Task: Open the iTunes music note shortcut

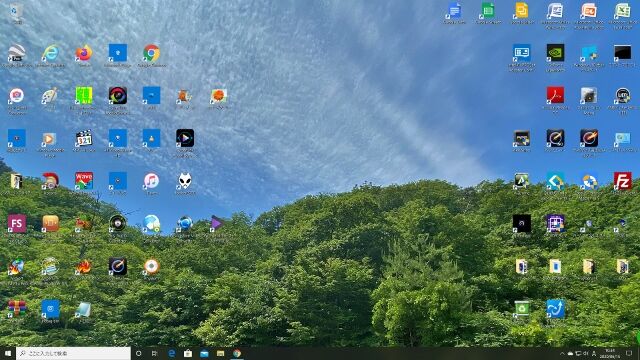Action: [x=151, y=181]
